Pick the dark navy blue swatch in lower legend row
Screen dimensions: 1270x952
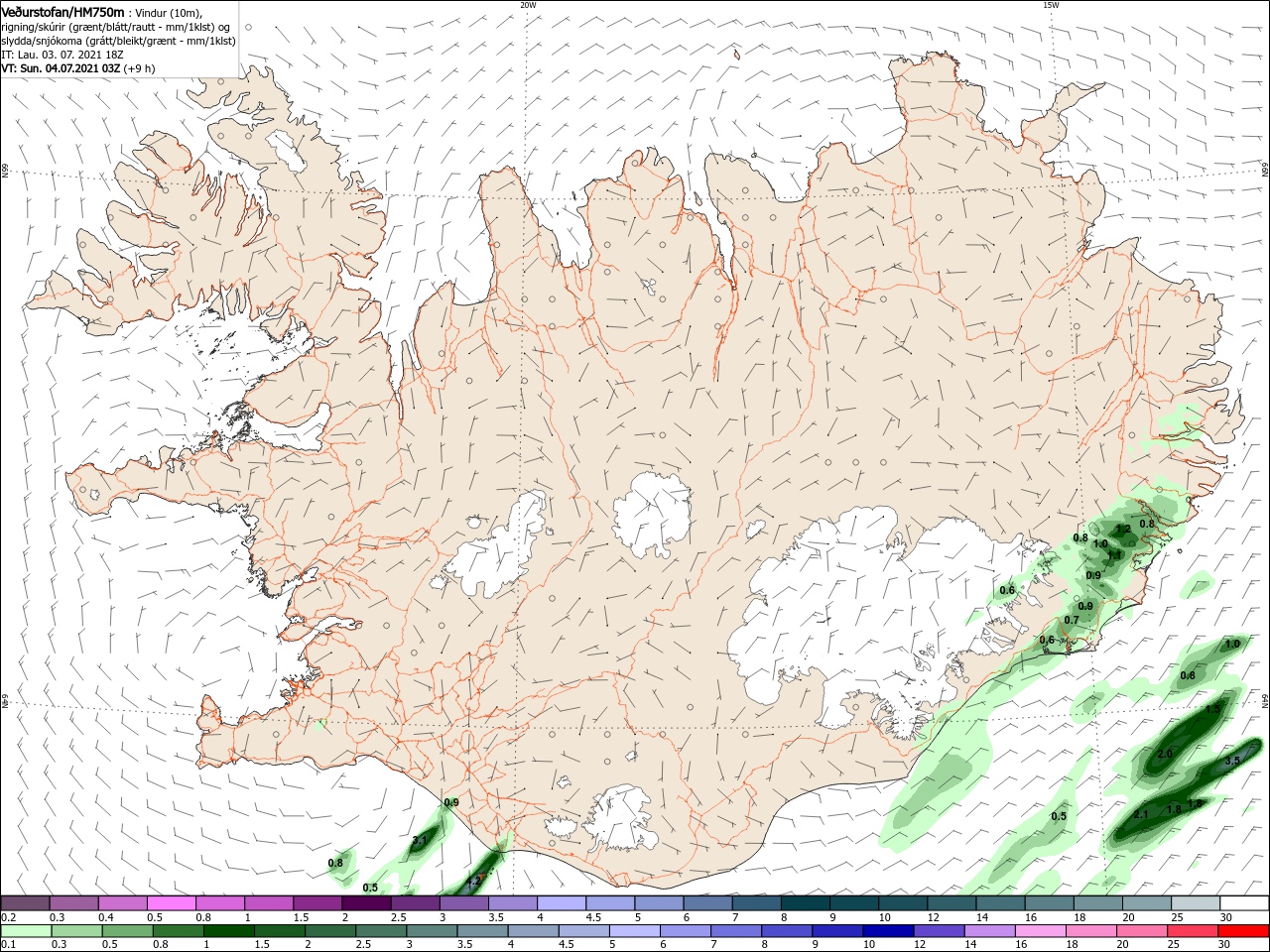tap(888, 931)
